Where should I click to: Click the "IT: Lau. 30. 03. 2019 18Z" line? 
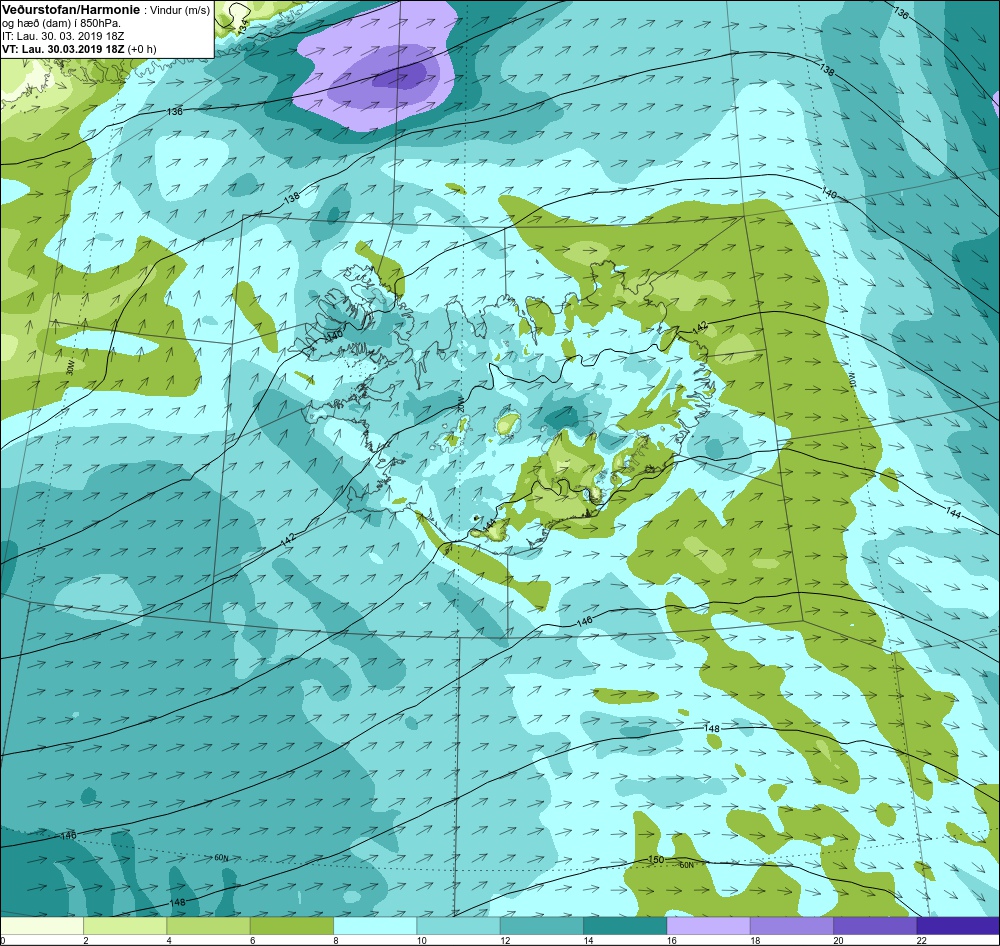click(x=62, y=36)
